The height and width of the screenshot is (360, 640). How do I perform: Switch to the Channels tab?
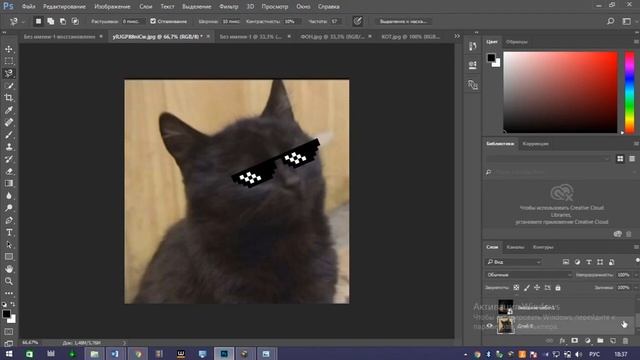coord(515,247)
